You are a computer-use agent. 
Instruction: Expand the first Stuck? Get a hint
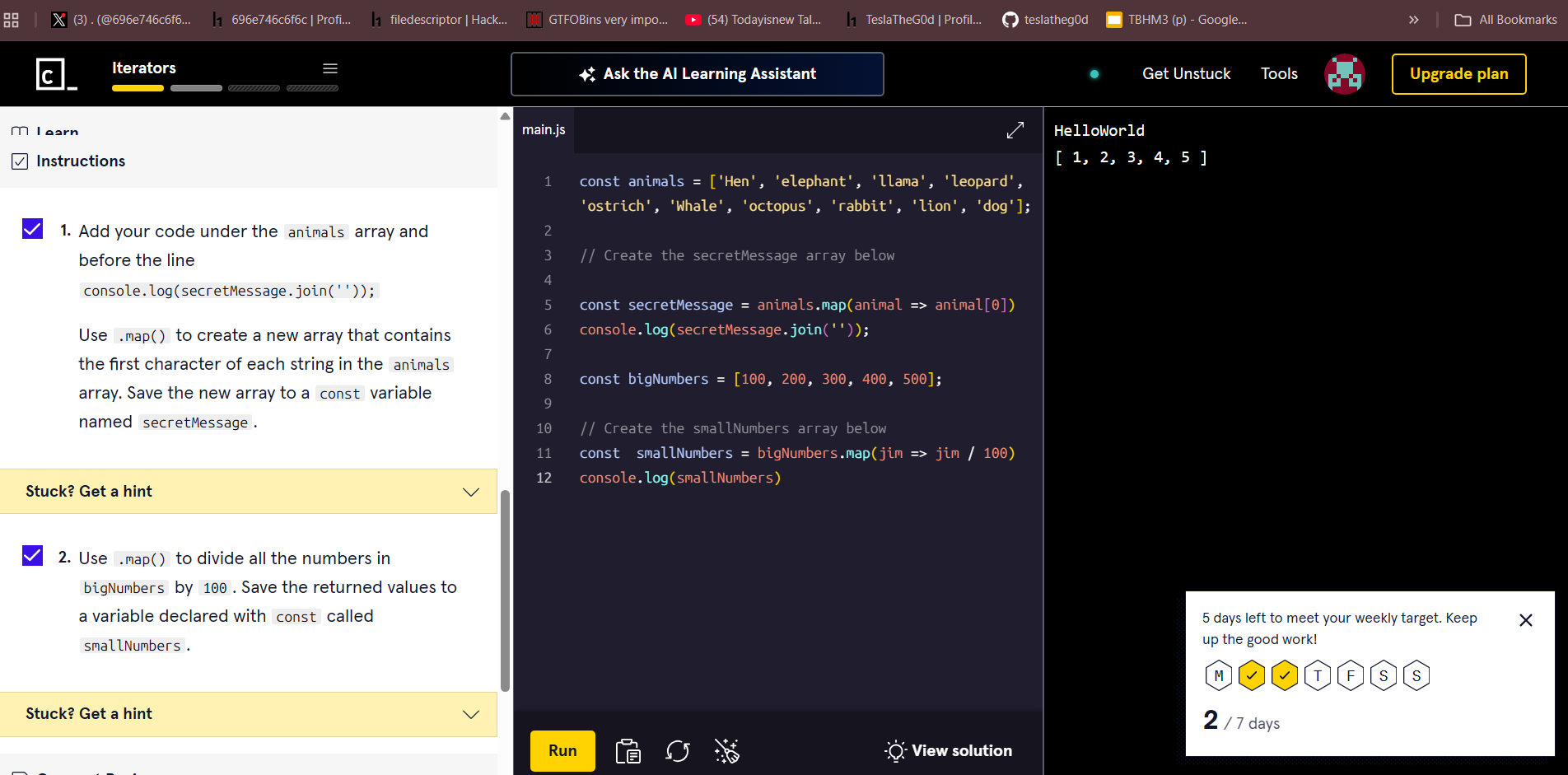pos(249,492)
